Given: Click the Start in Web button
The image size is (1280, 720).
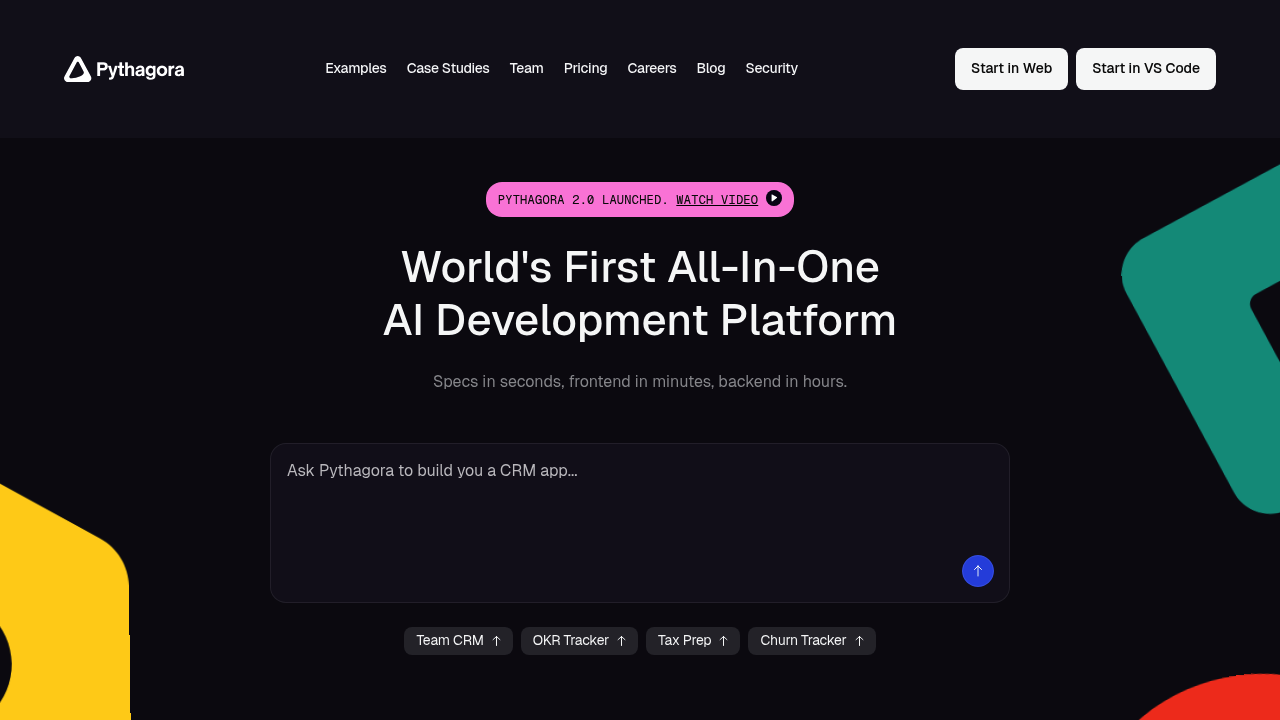Looking at the screenshot, I should click(1011, 69).
